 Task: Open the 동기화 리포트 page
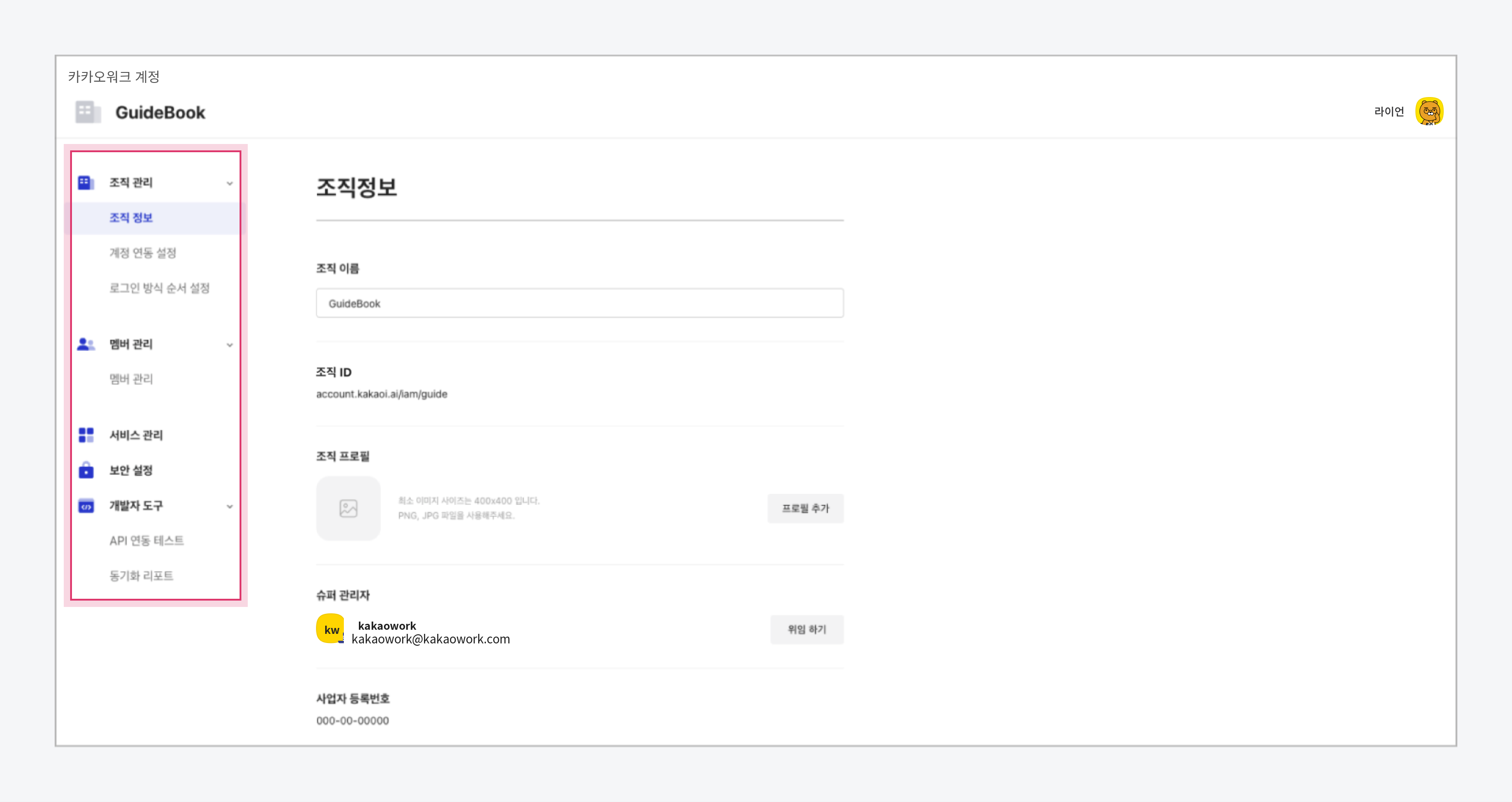click(x=141, y=576)
